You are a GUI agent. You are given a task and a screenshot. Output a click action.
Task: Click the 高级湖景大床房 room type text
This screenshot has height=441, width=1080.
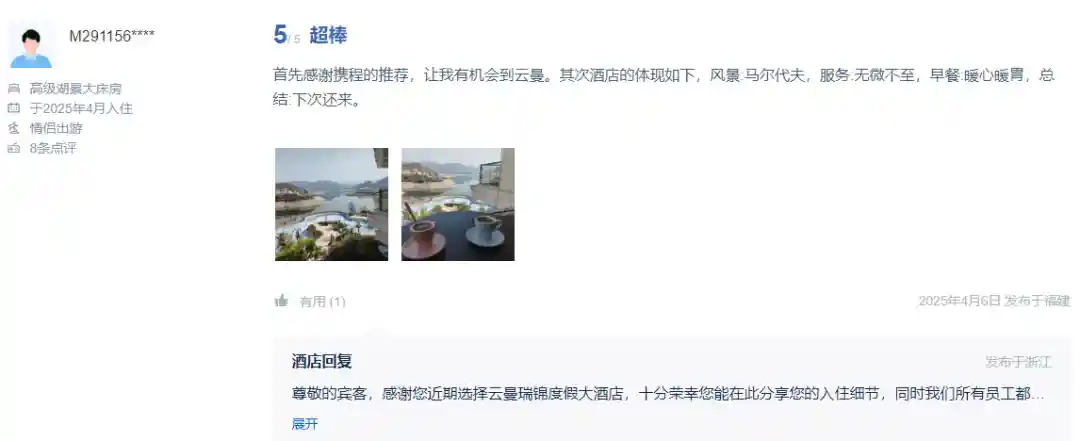(x=76, y=89)
